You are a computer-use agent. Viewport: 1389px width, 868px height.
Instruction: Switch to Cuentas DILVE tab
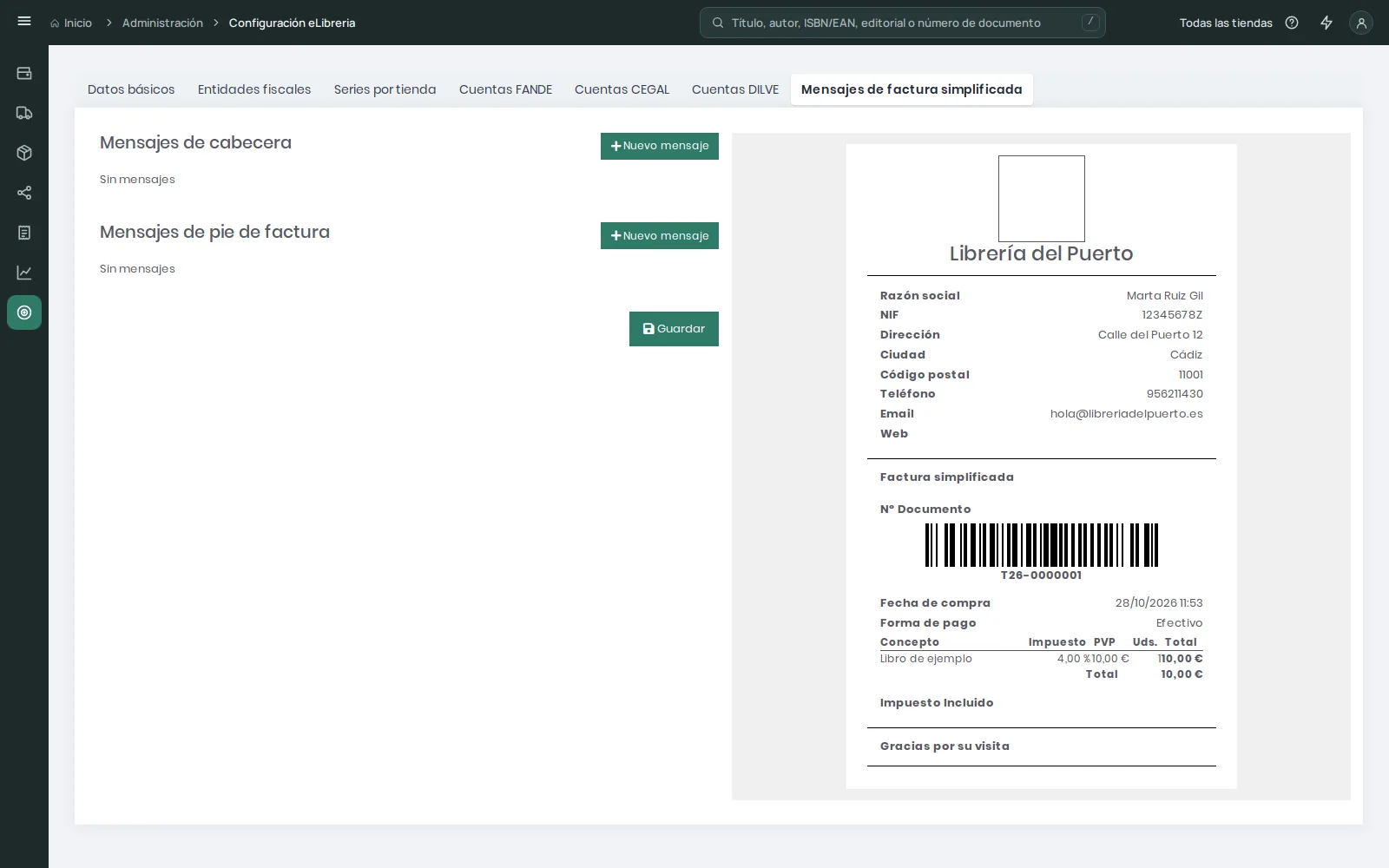pos(735,89)
